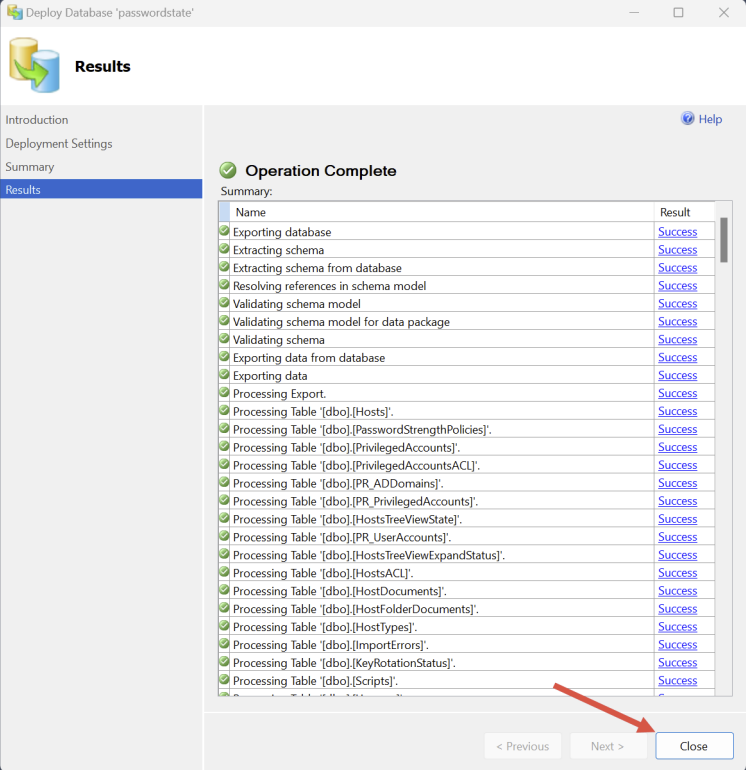
Task: Click the Deploy Database title bar icon
Action: [15, 12]
